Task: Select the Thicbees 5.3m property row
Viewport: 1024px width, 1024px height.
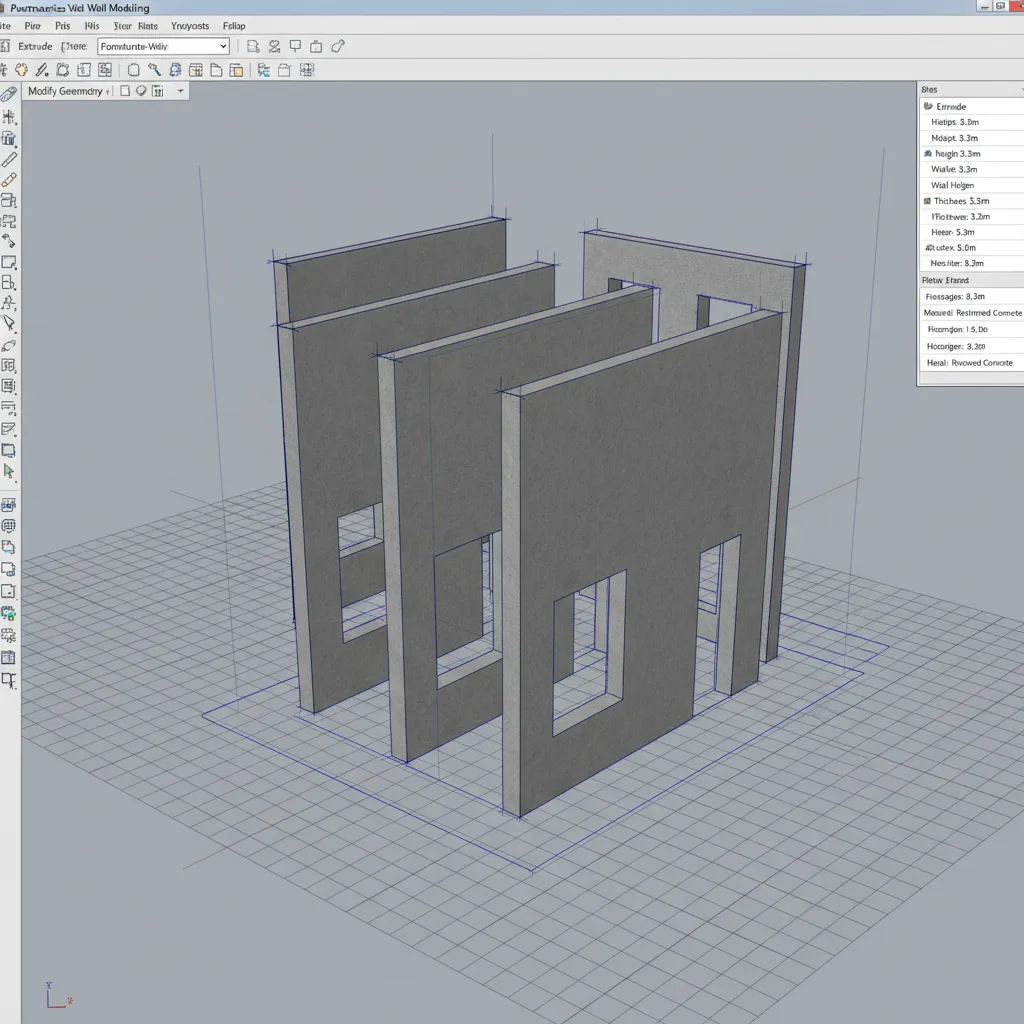Action: 972,200
